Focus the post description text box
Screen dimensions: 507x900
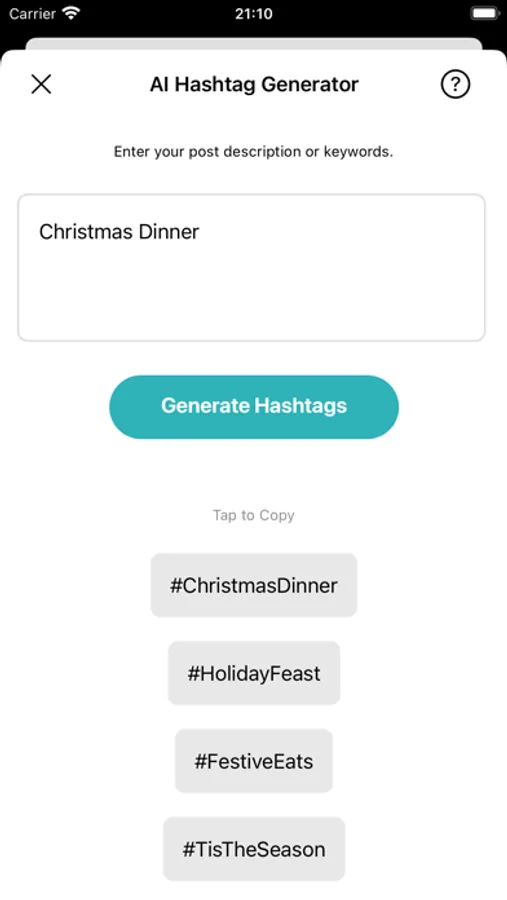click(251, 267)
